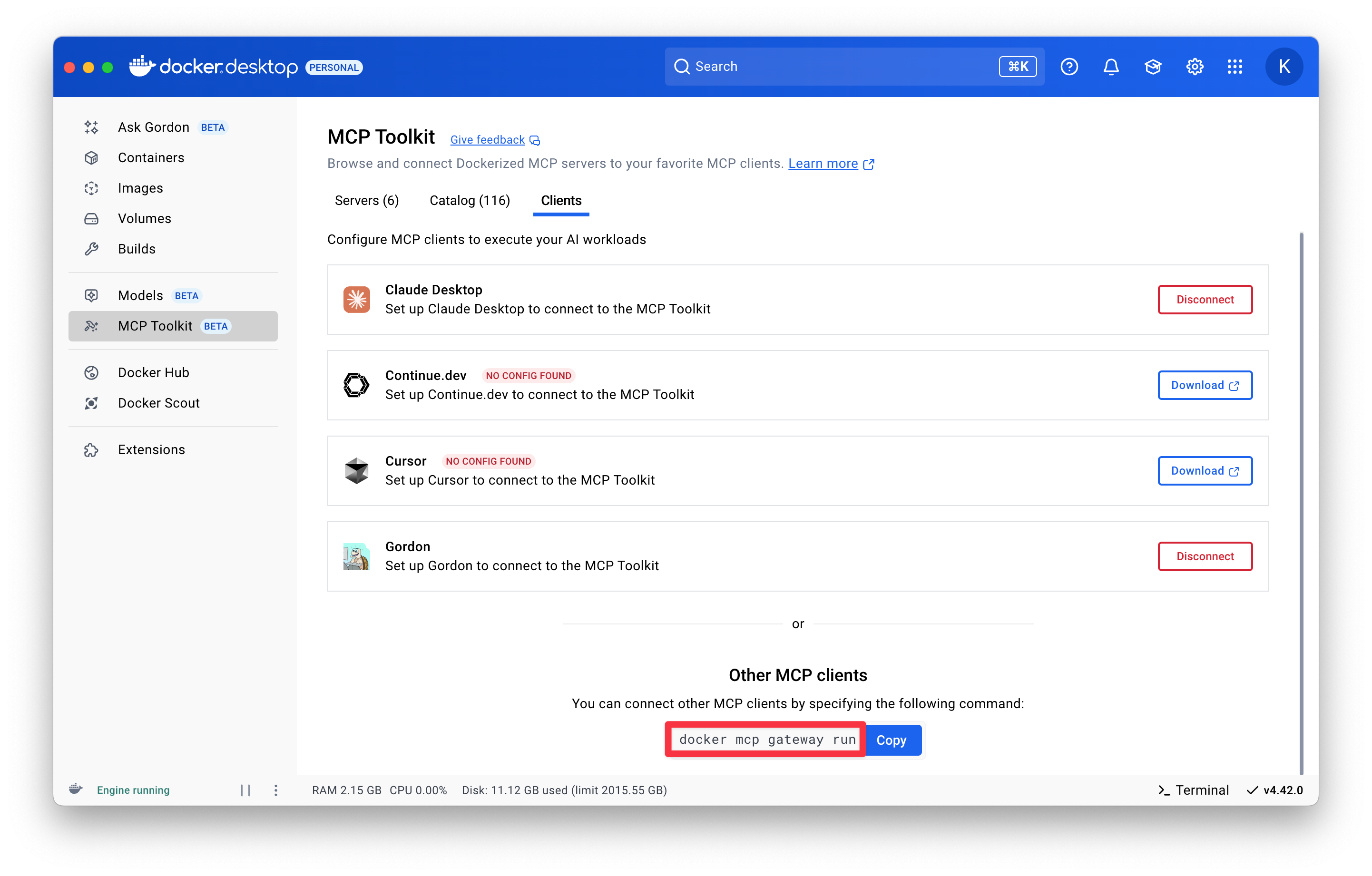Click the Disk 11.12 GB used entry

(x=564, y=790)
